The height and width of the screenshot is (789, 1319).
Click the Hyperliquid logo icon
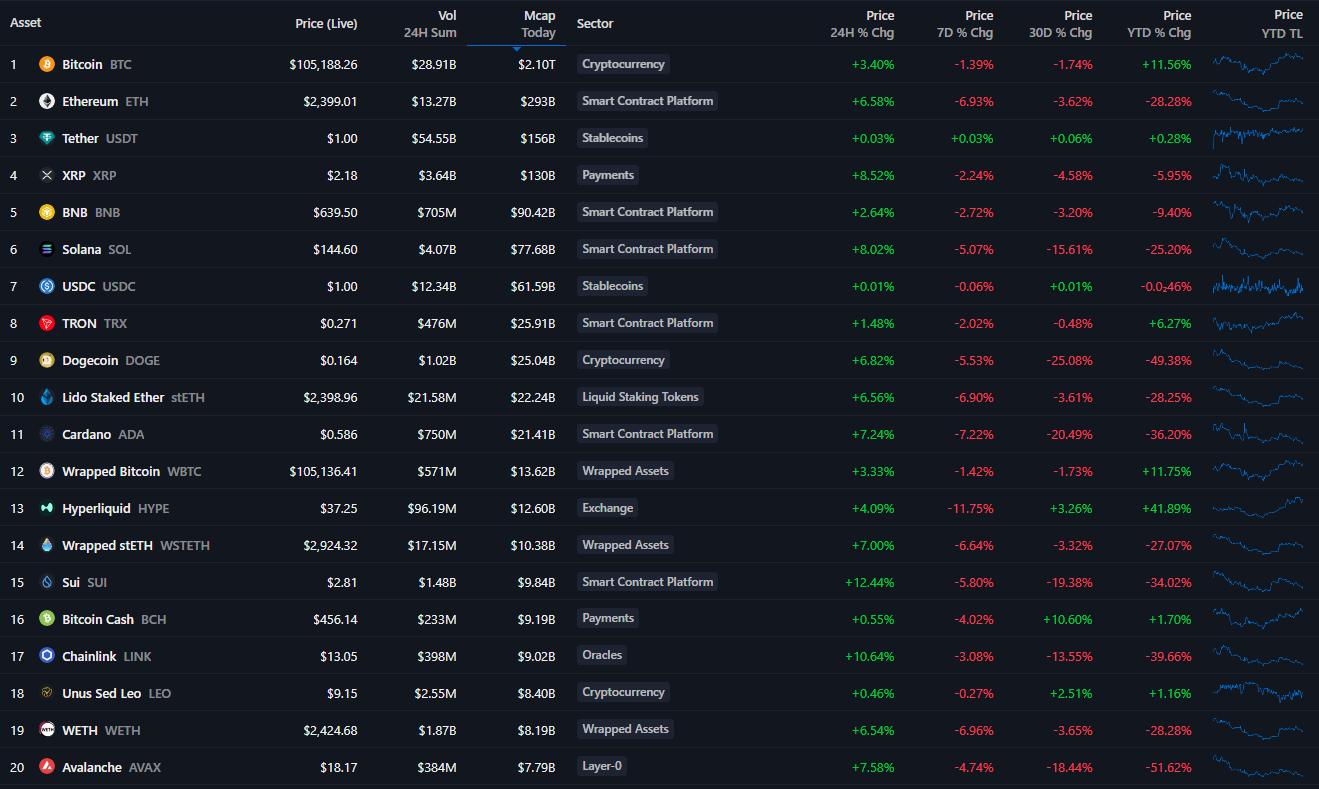pyautogui.click(x=47, y=508)
